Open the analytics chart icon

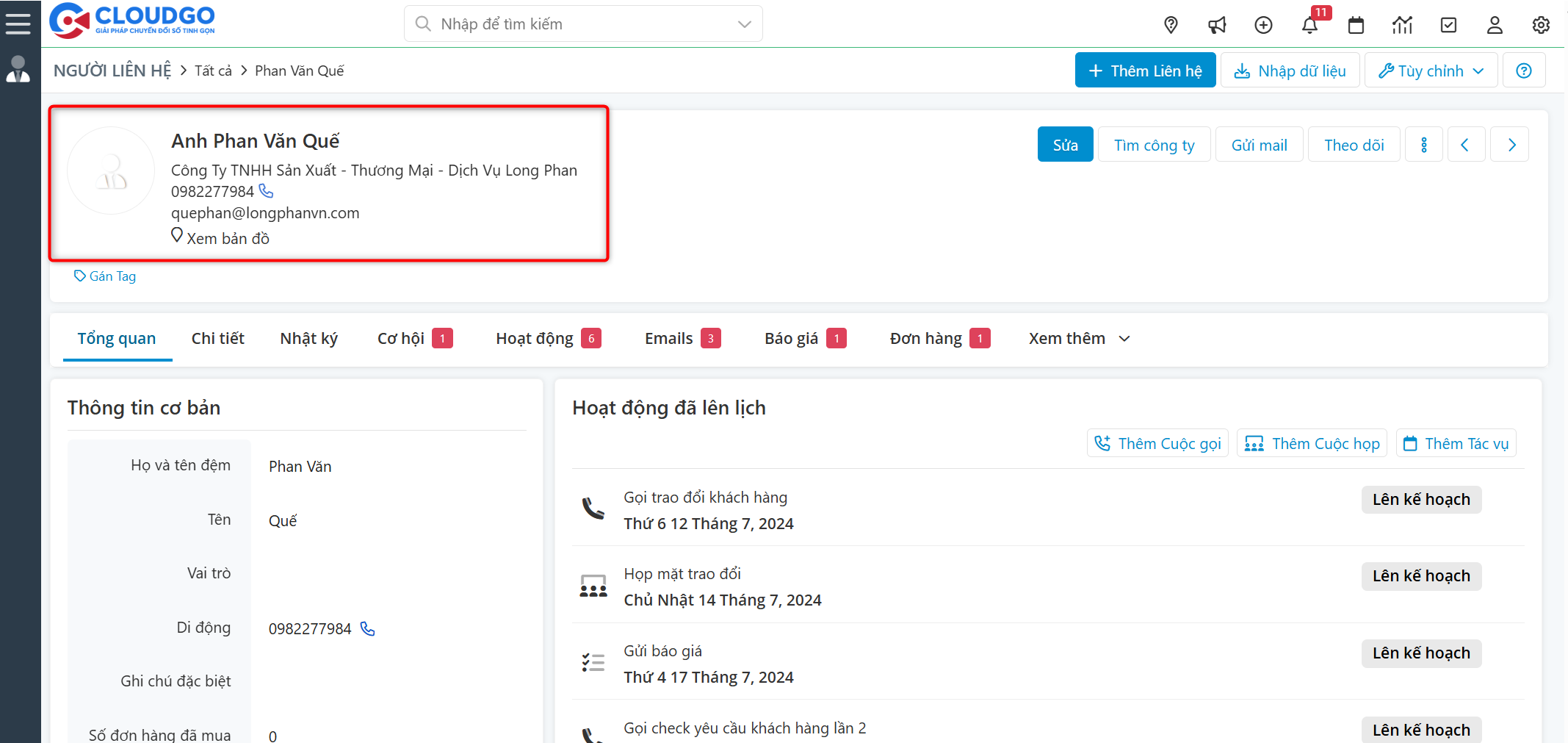coord(1403,24)
